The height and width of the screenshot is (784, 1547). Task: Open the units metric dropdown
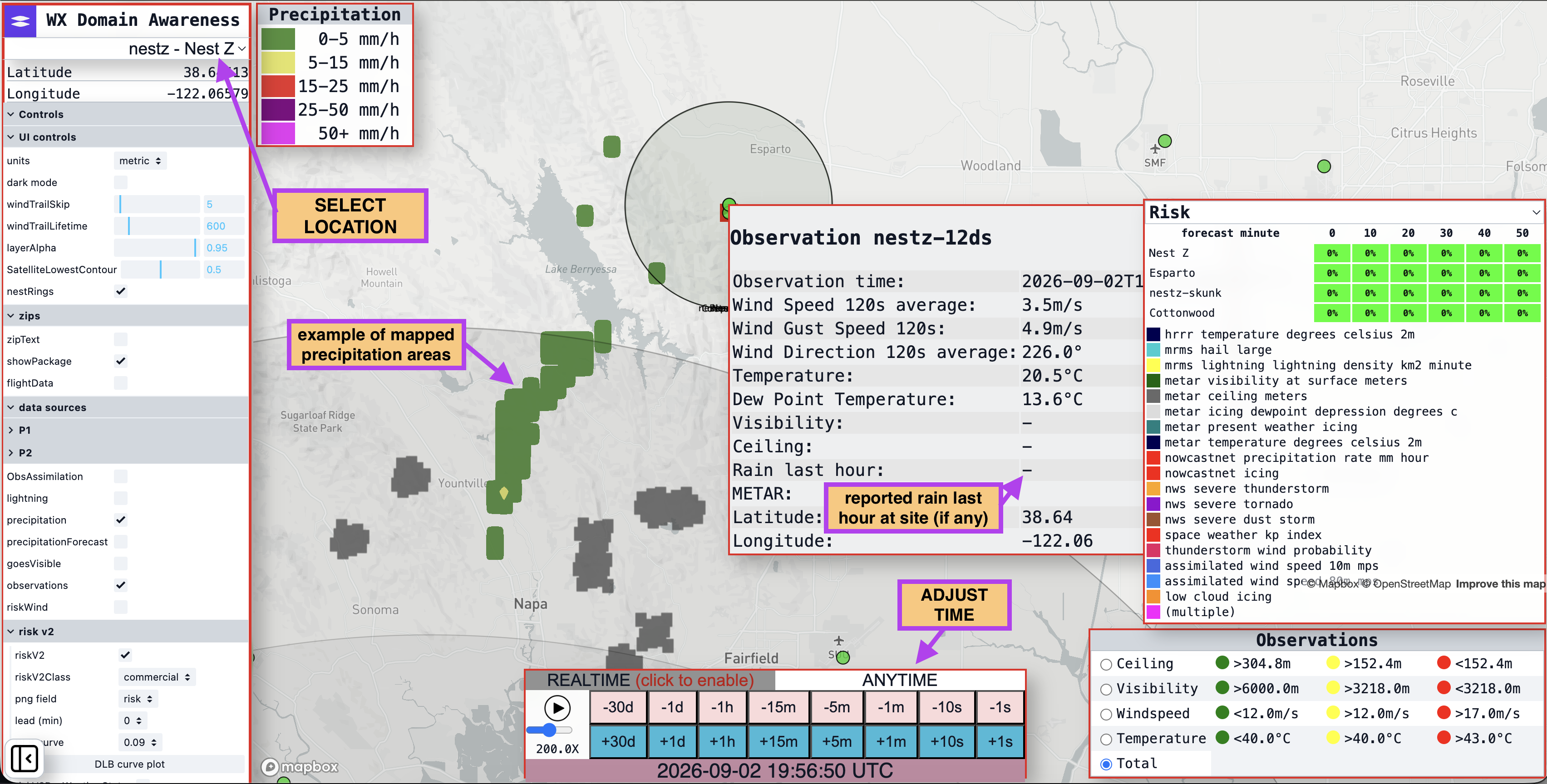click(140, 161)
